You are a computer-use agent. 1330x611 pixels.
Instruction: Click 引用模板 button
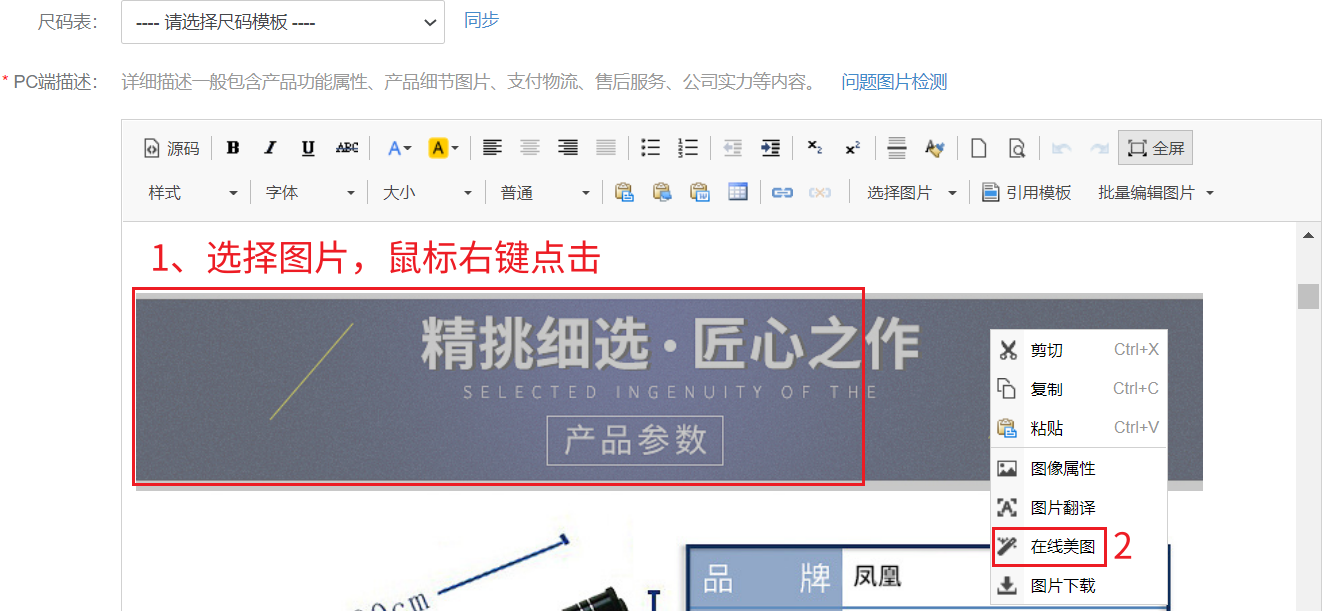1027,193
